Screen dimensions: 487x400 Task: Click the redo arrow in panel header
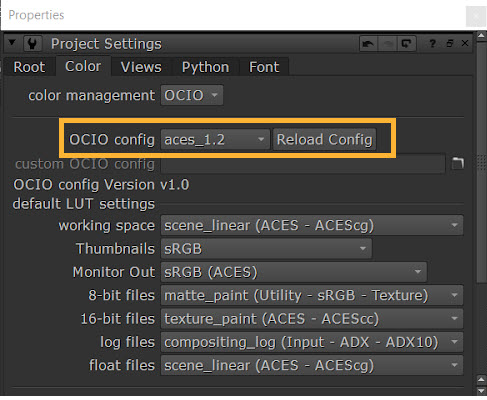[388, 44]
